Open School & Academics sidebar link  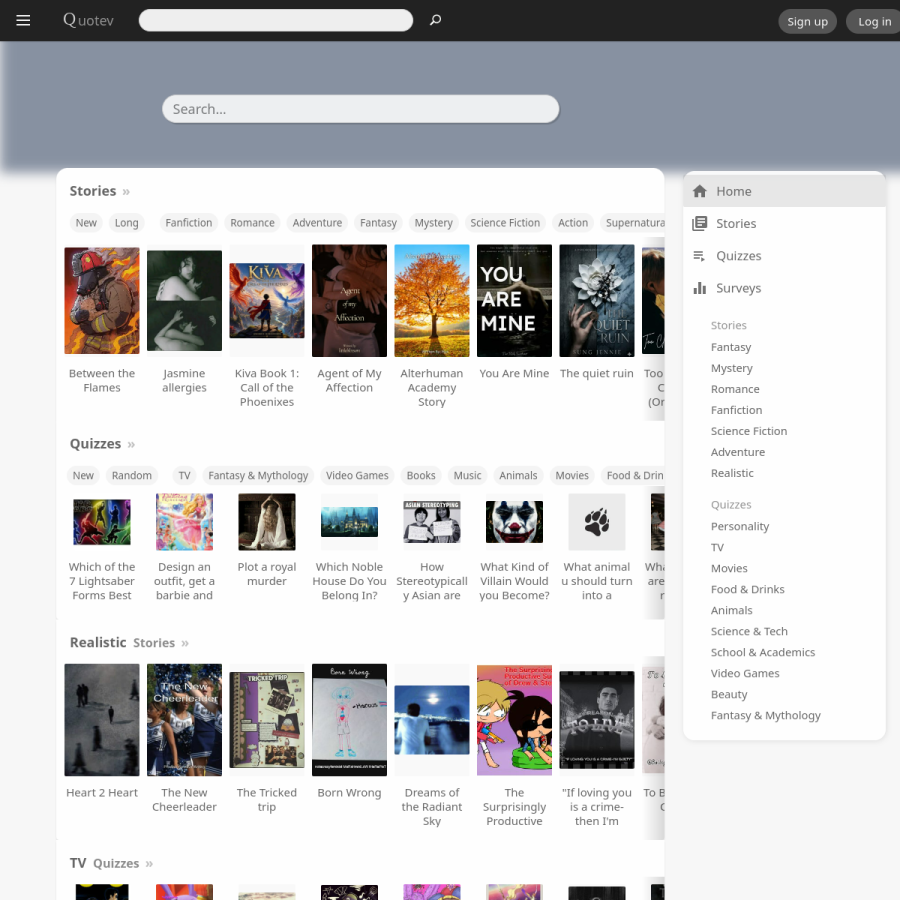pyautogui.click(x=763, y=653)
